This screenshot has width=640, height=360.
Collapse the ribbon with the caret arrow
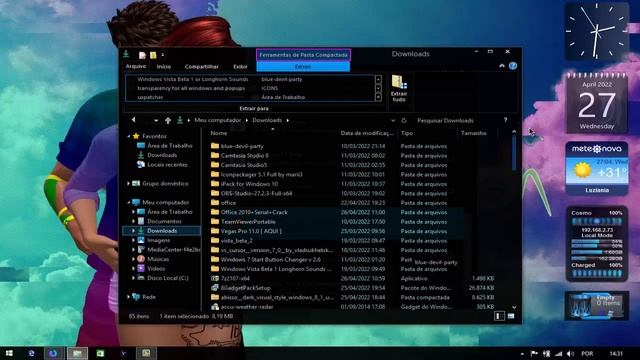(x=502, y=66)
